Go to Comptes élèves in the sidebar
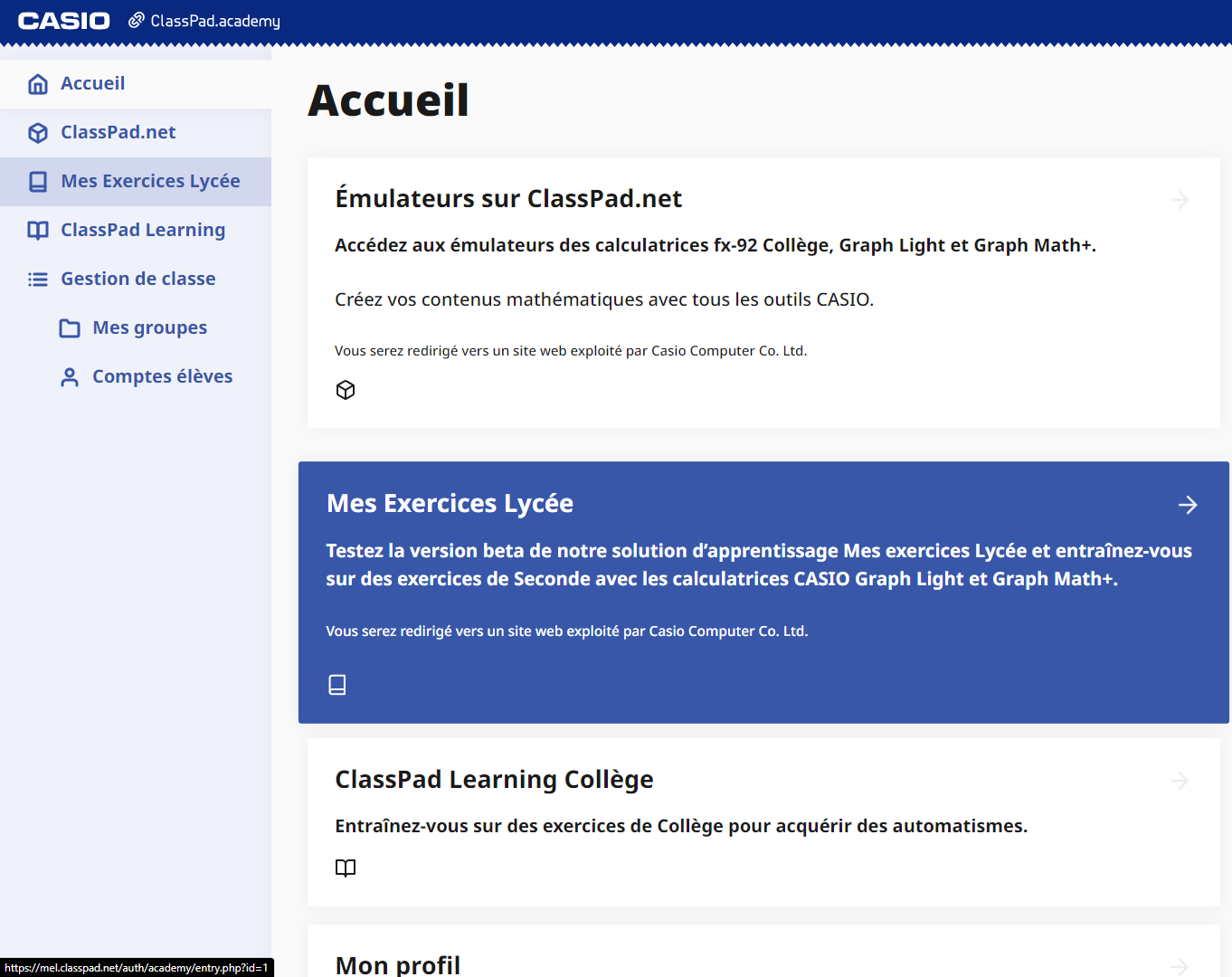This screenshot has width=1232, height=977. (162, 376)
